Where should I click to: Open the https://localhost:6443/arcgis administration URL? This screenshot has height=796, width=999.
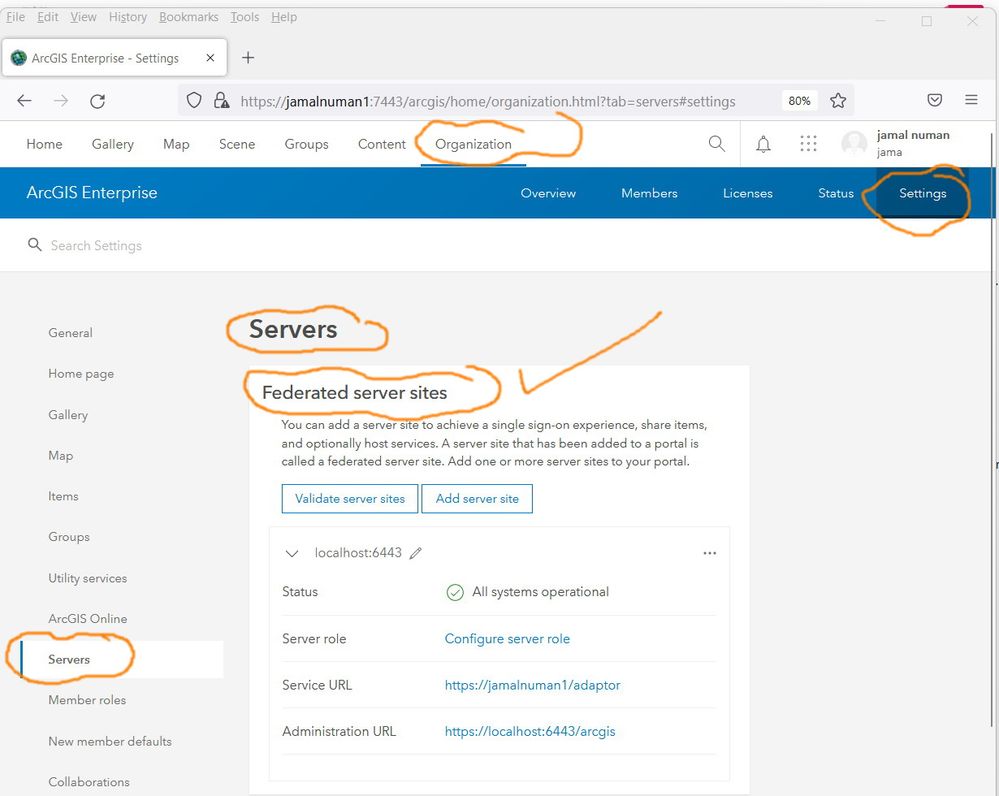coord(530,731)
